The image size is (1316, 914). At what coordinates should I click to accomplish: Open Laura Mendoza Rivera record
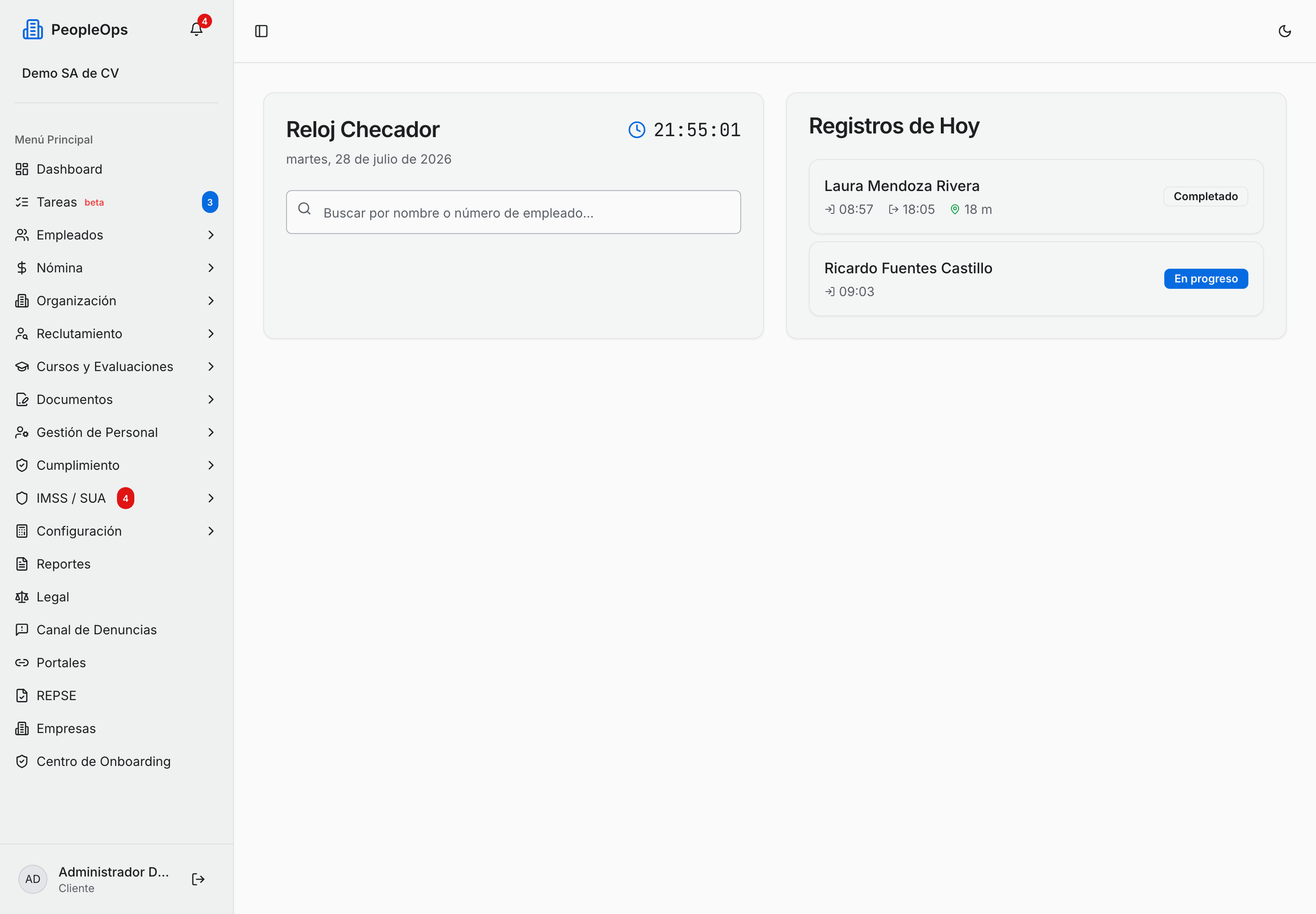click(1036, 197)
